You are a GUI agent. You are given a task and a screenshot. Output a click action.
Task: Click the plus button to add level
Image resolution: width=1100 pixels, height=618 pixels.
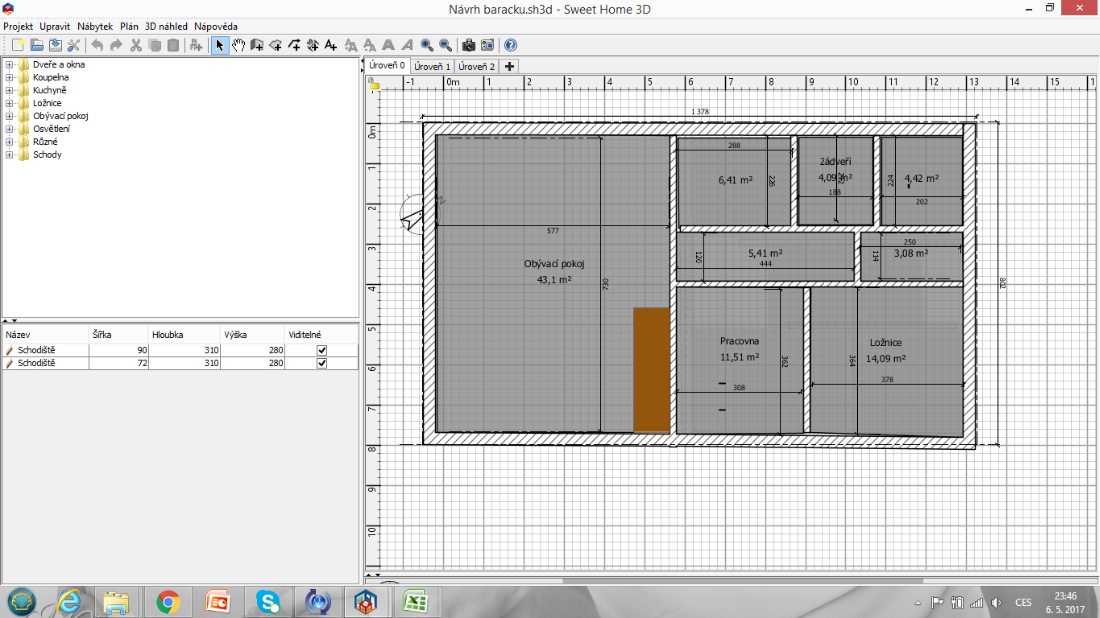point(509,67)
